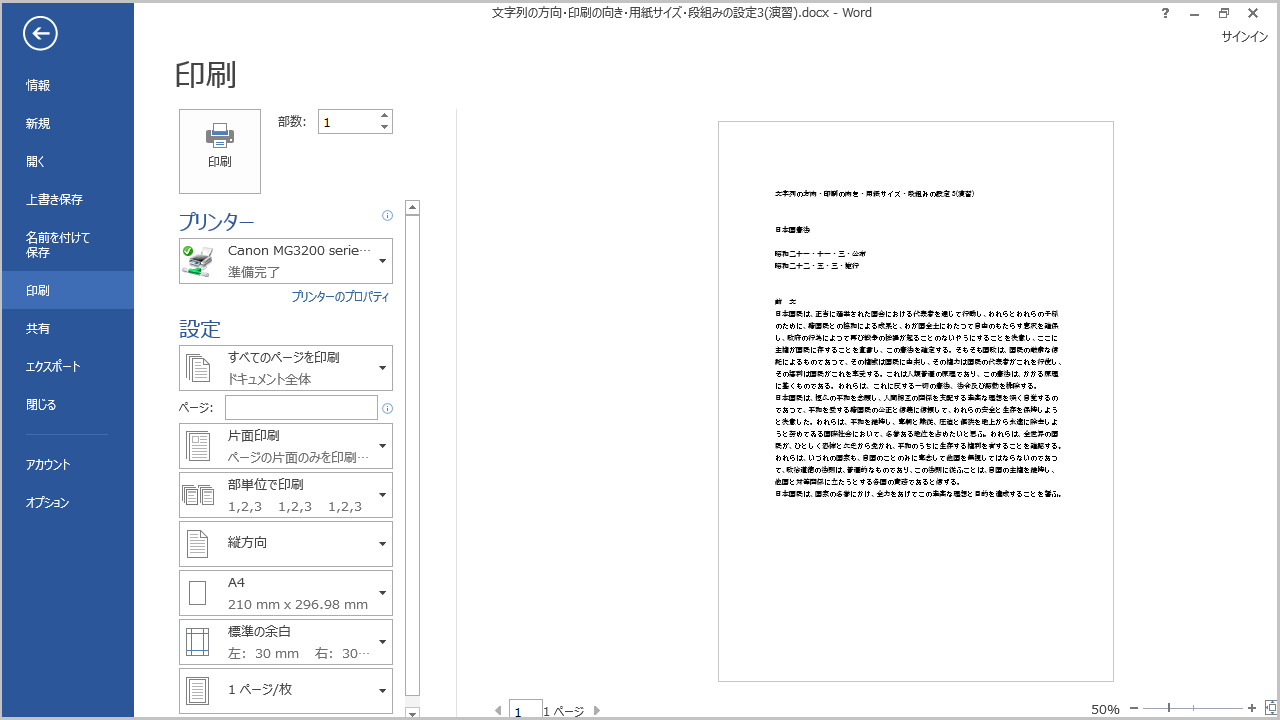Decrease the 部数 copies count
This screenshot has height=720, width=1280.
(385, 127)
